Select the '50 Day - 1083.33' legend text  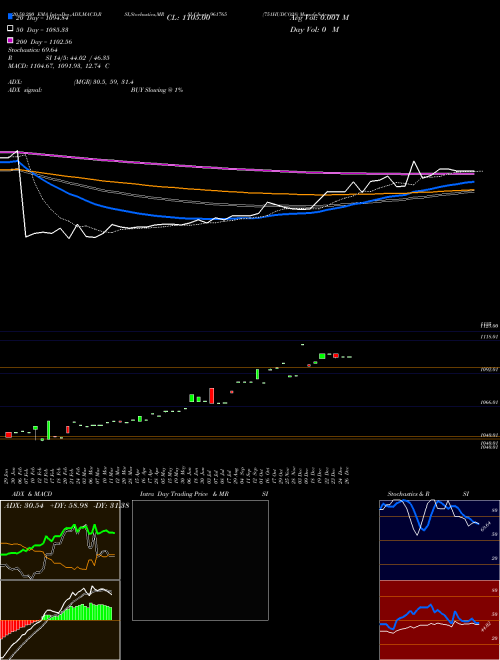click(42, 30)
